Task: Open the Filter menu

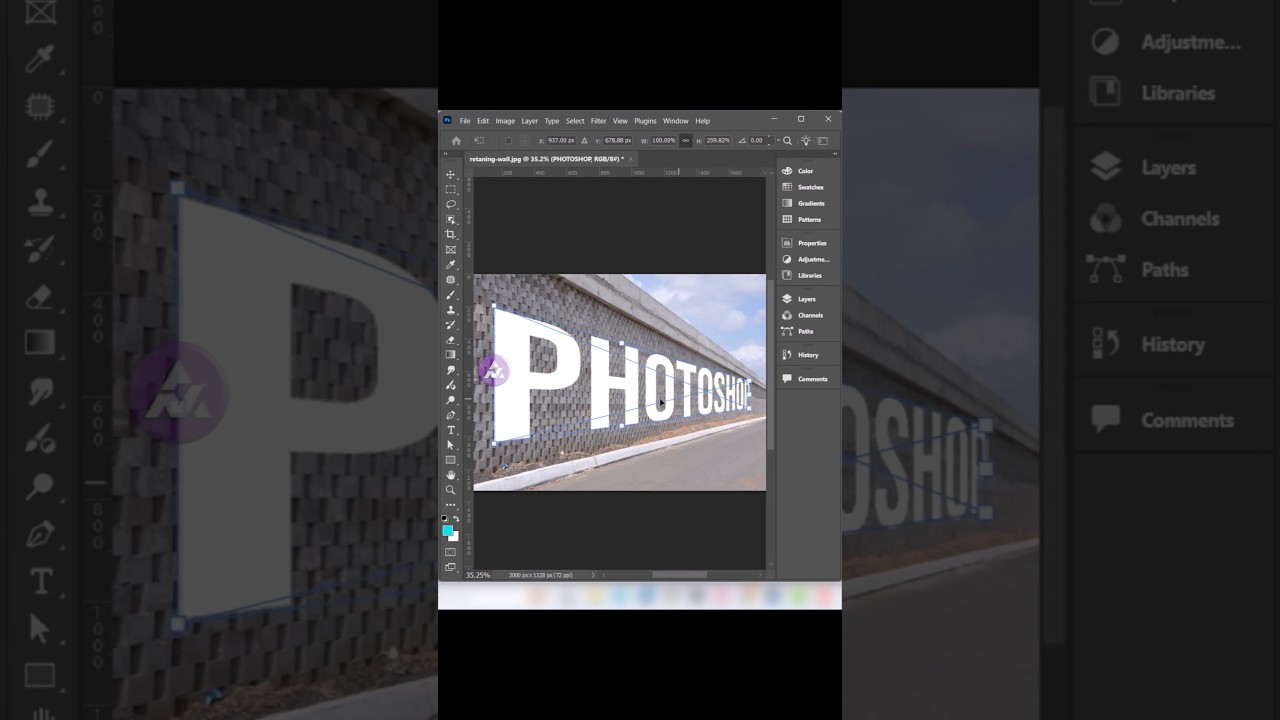Action: 598,121
